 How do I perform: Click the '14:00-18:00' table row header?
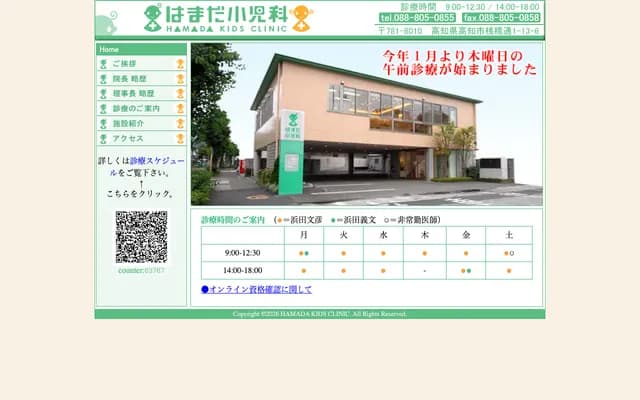click(x=242, y=271)
